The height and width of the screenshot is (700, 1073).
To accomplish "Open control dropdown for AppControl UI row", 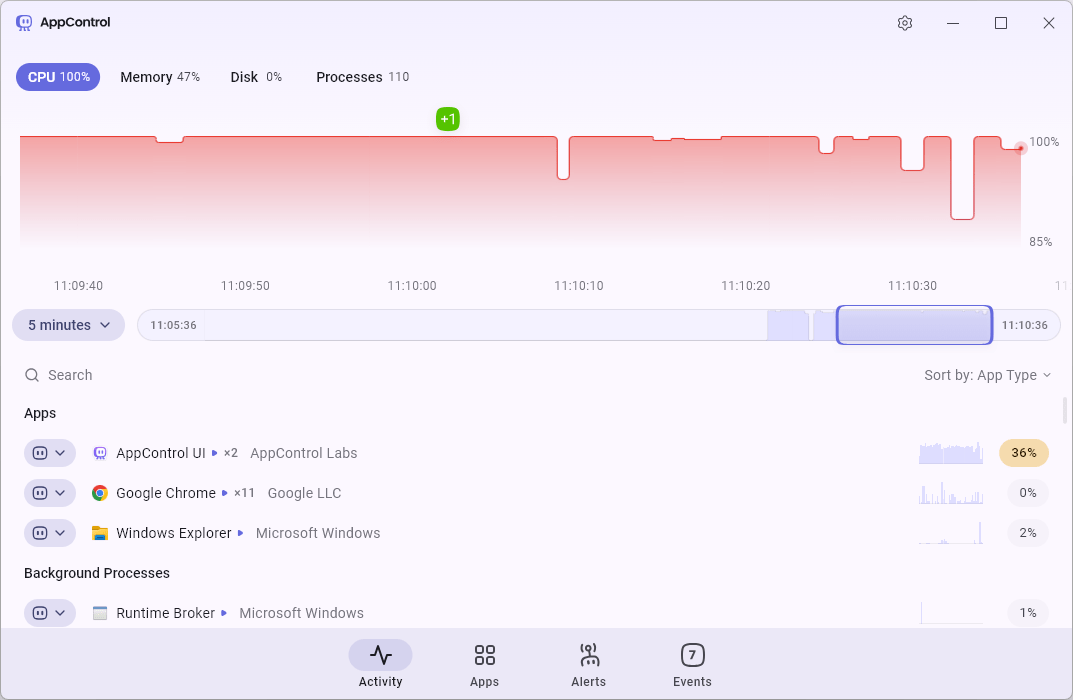I will click(x=50, y=453).
